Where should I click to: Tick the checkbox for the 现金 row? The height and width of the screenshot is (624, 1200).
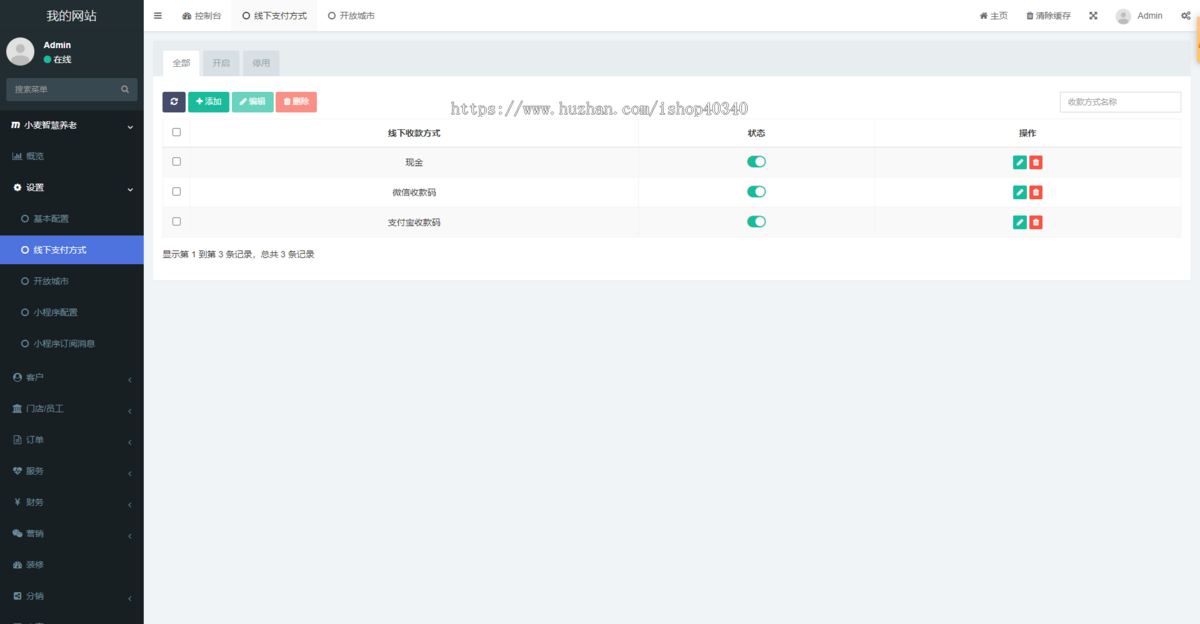pos(177,161)
